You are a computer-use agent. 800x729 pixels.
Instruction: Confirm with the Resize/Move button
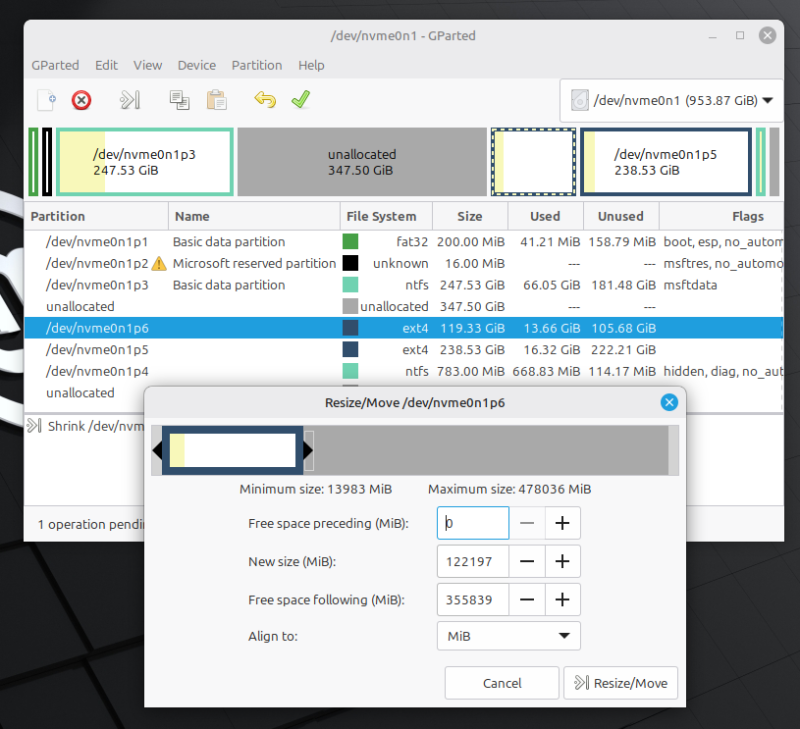(x=621, y=683)
